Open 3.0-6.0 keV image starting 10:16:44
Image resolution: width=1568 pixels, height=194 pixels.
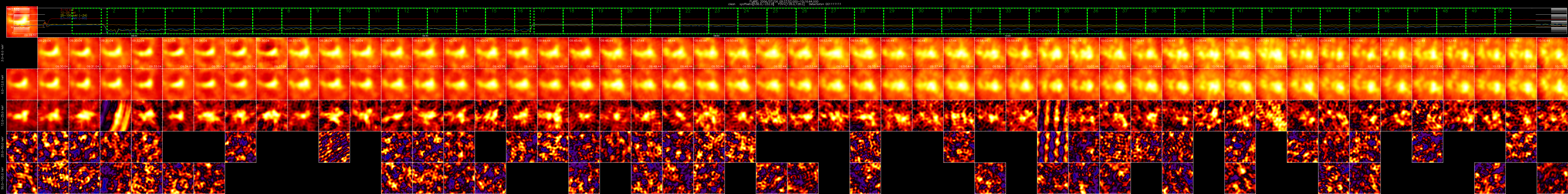[x=1552, y=53]
